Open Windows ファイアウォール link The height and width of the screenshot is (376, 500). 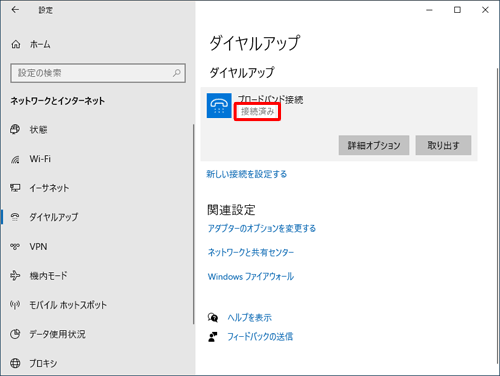(x=251, y=276)
